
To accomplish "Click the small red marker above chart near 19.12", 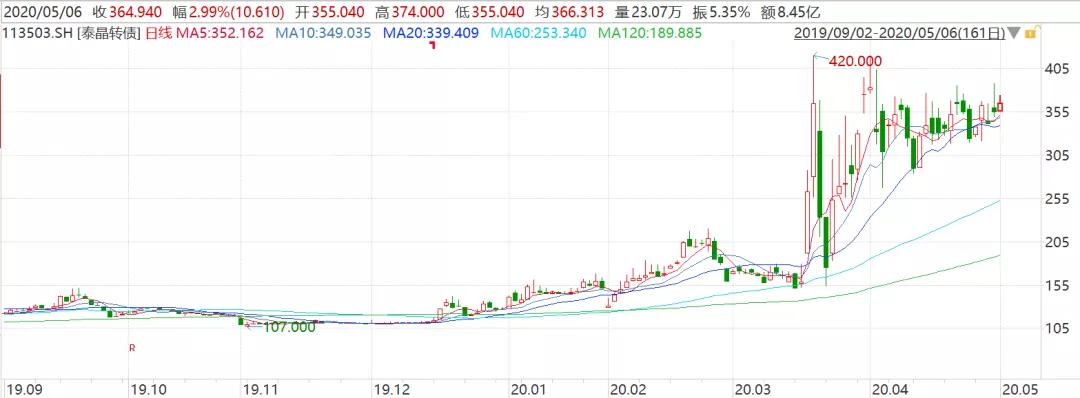I will click(433, 45).
